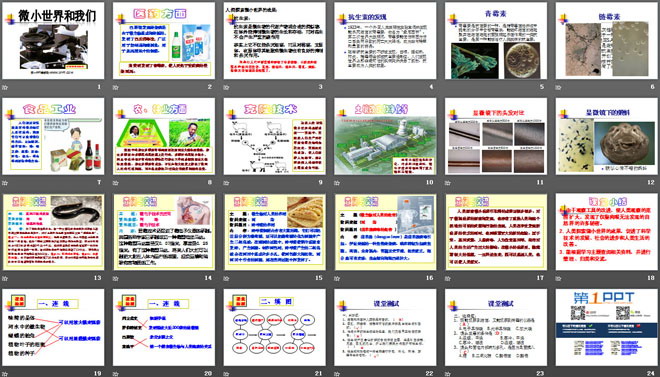
Task: Click the animation star under slide 20
Action: click(115, 373)
